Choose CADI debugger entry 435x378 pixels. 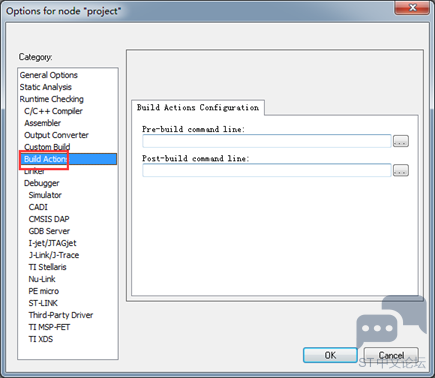pyautogui.click(x=38, y=207)
